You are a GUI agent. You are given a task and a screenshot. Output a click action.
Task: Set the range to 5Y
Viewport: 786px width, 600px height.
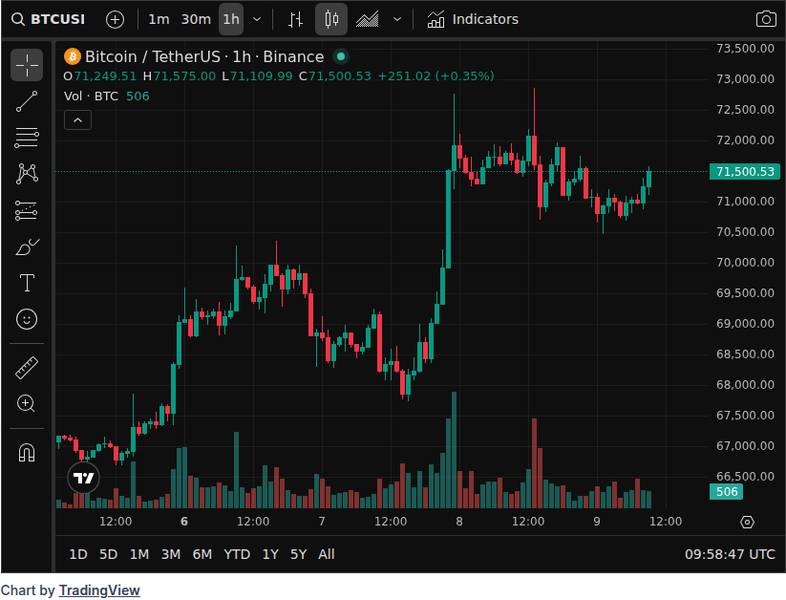(298, 554)
